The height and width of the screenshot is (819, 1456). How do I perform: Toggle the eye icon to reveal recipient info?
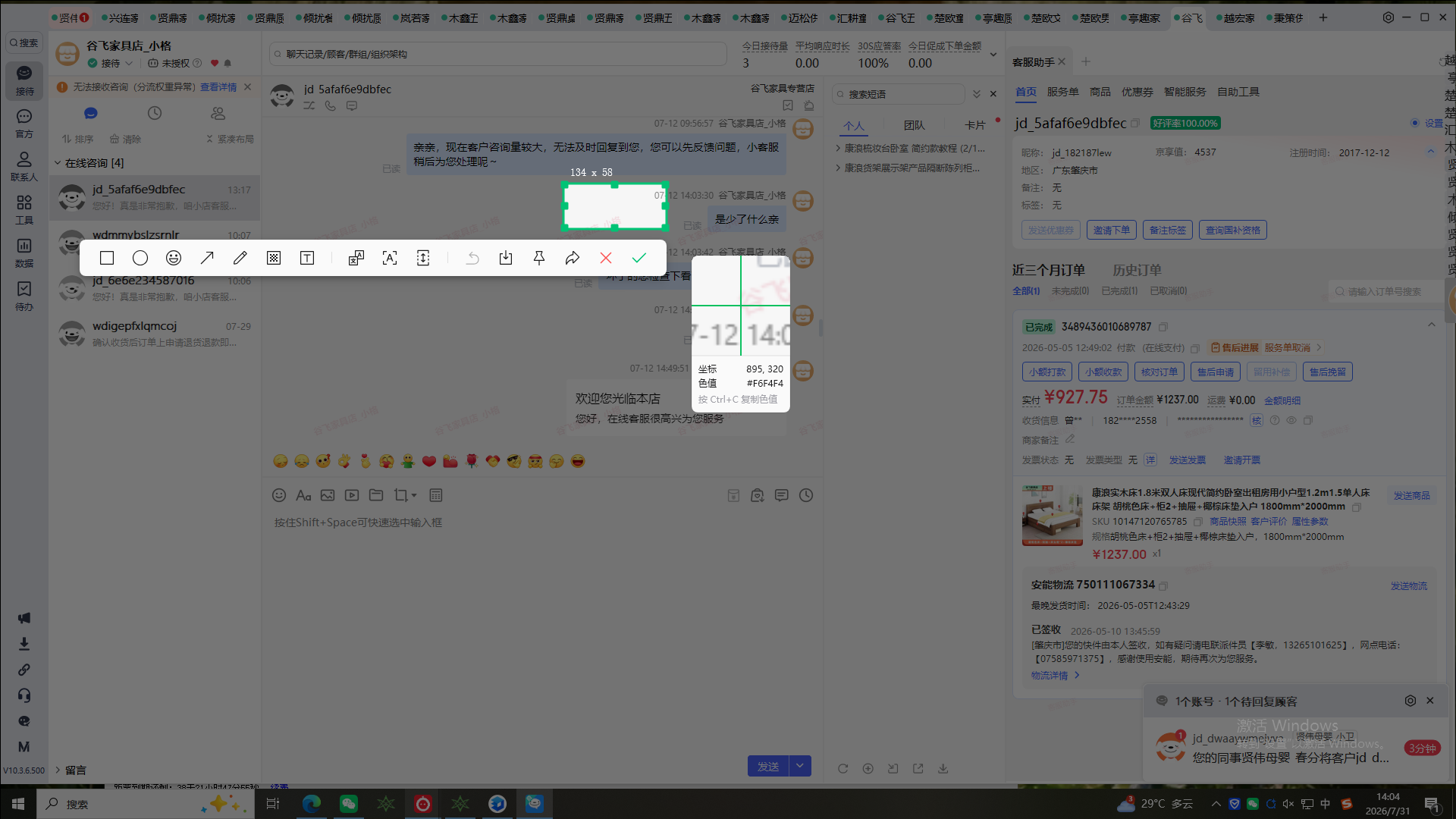pos(1291,420)
